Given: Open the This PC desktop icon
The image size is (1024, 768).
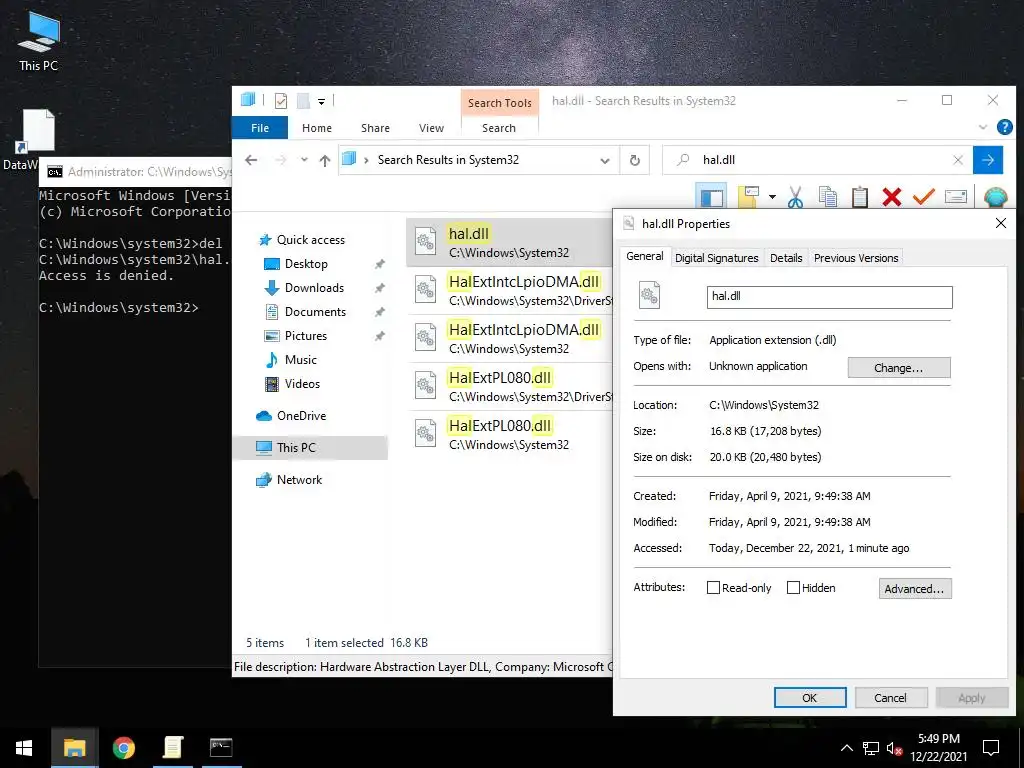Looking at the screenshot, I should 39,40.
